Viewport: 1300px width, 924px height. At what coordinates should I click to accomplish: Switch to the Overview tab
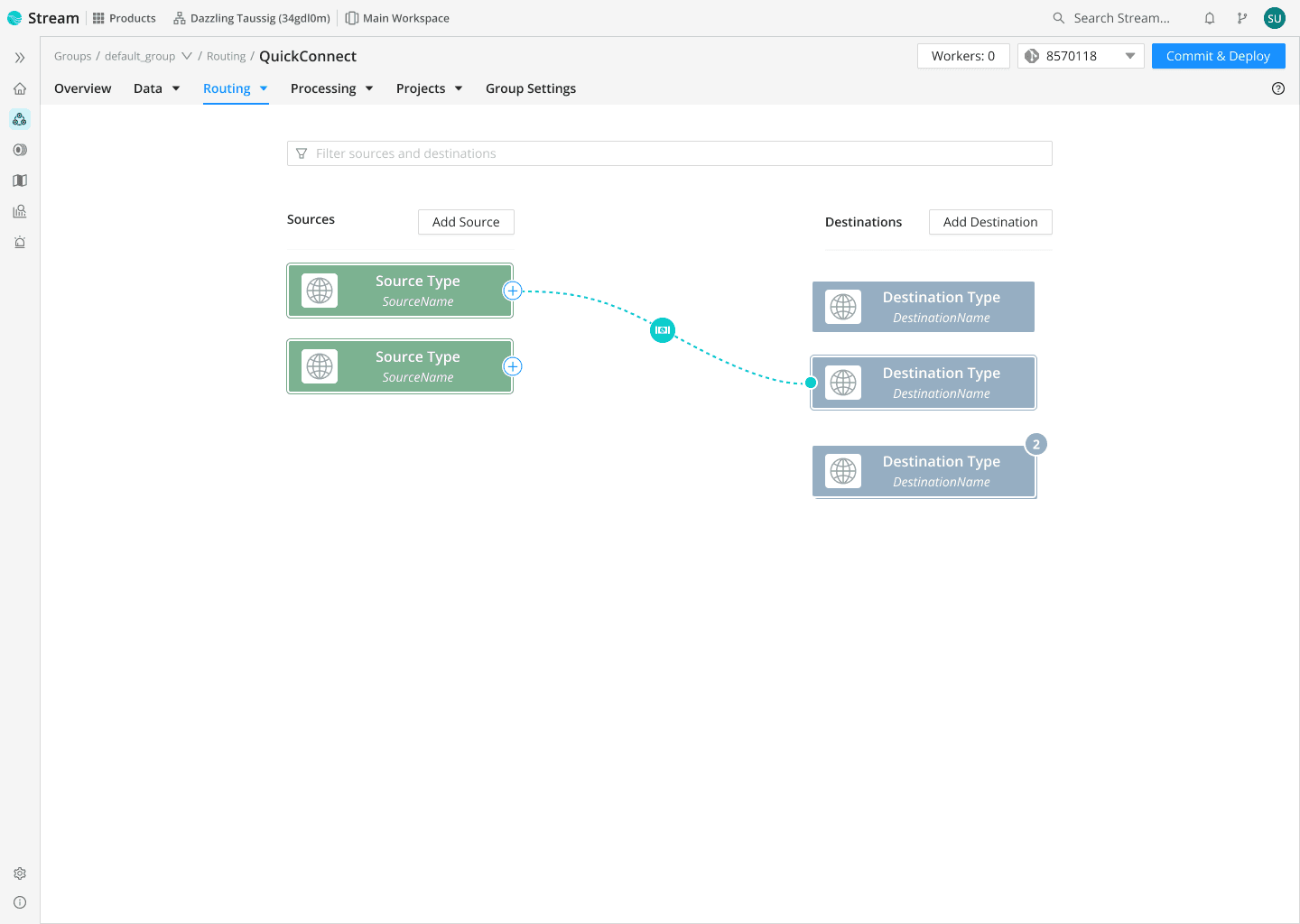(83, 88)
